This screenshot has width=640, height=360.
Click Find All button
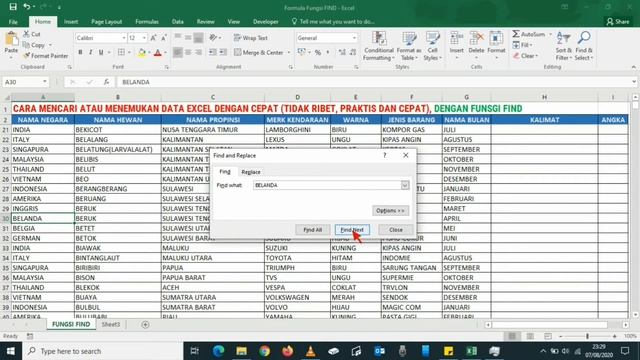(x=313, y=230)
